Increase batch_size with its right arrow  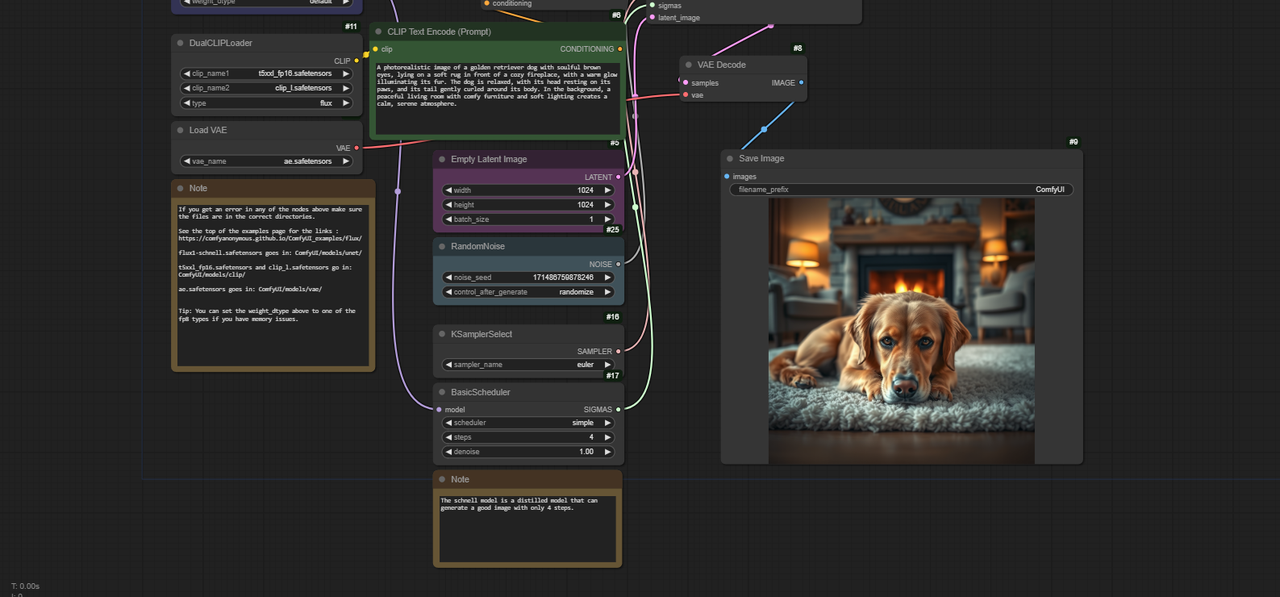pyautogui.click(x=607, y=219)
